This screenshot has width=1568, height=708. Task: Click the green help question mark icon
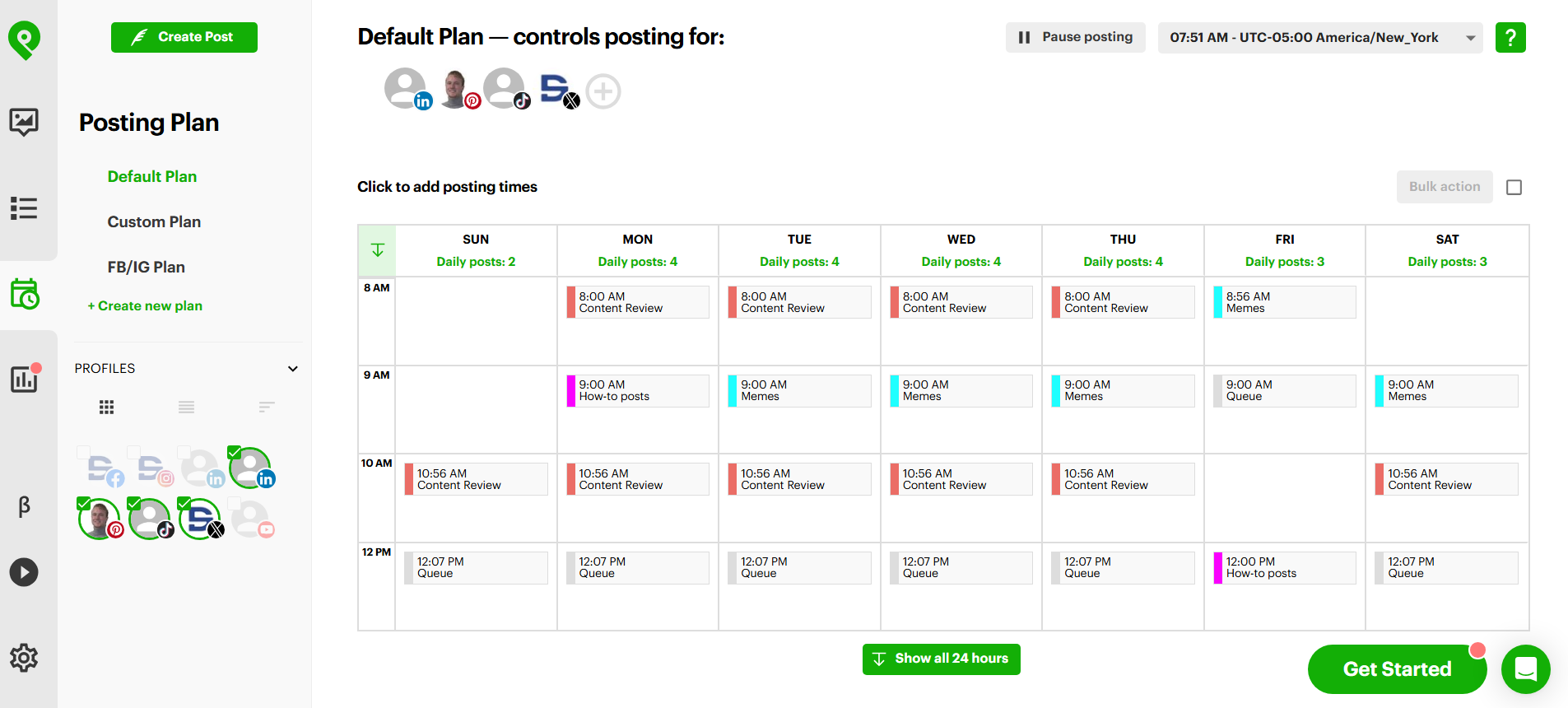coord(1510,38)
